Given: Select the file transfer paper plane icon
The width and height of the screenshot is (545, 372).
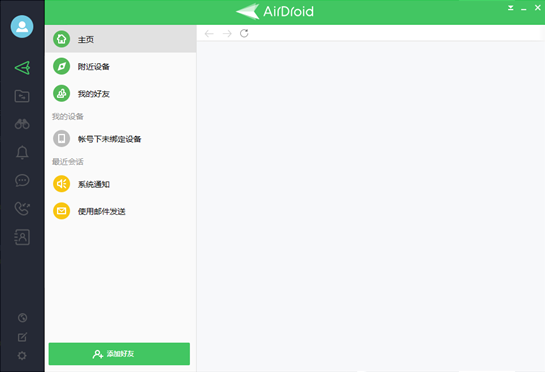Looking at the screenshot, I should click(x=22, y=68).
